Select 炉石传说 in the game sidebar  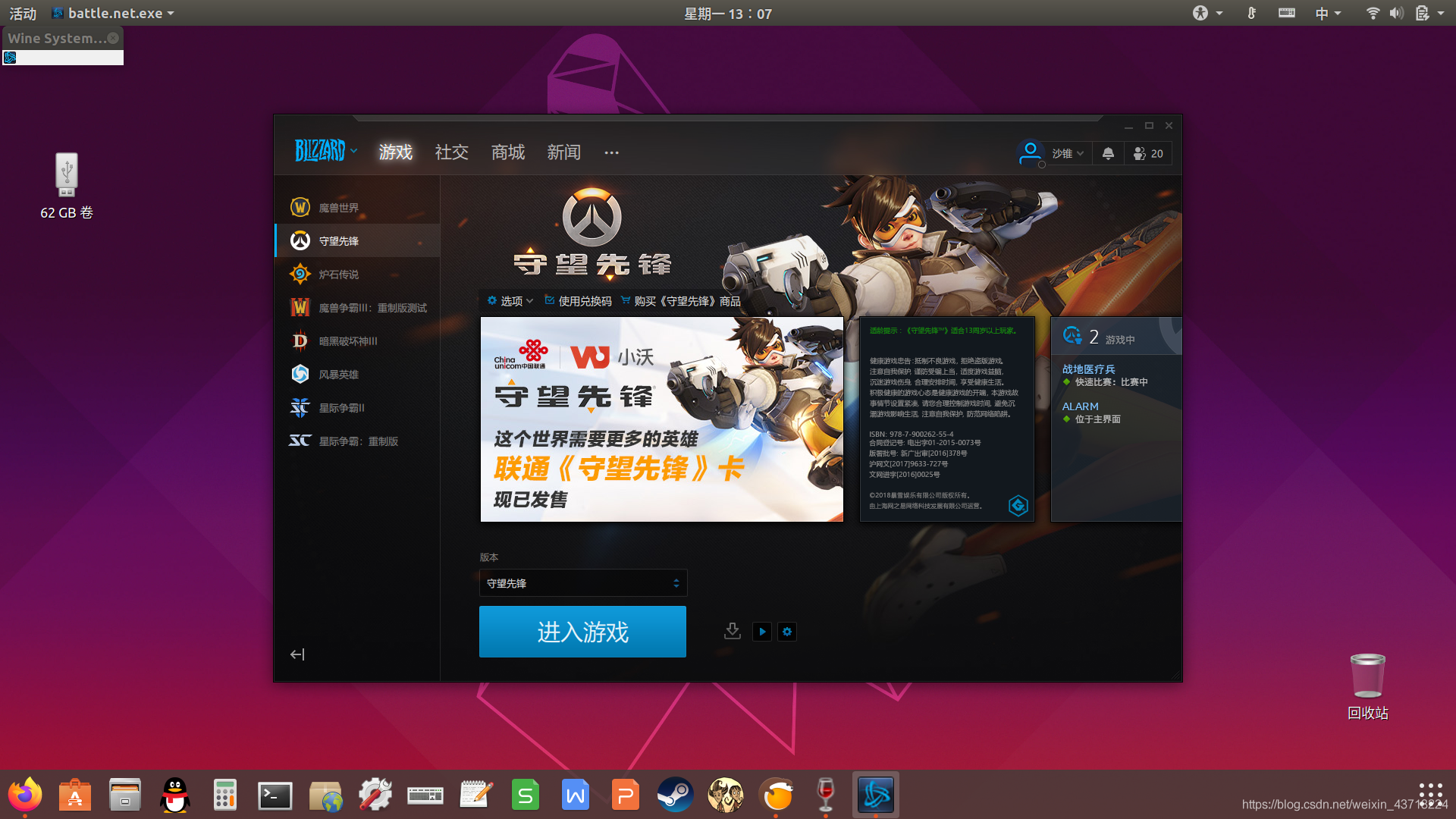coord(357,274)
